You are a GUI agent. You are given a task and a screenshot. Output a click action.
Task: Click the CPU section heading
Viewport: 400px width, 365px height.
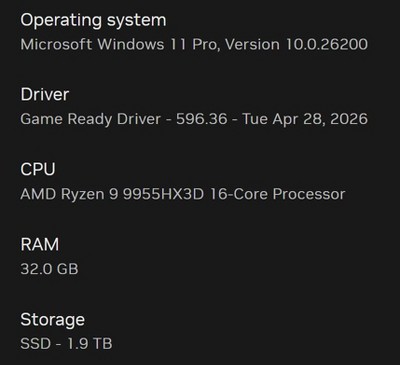tap(38, 169)
